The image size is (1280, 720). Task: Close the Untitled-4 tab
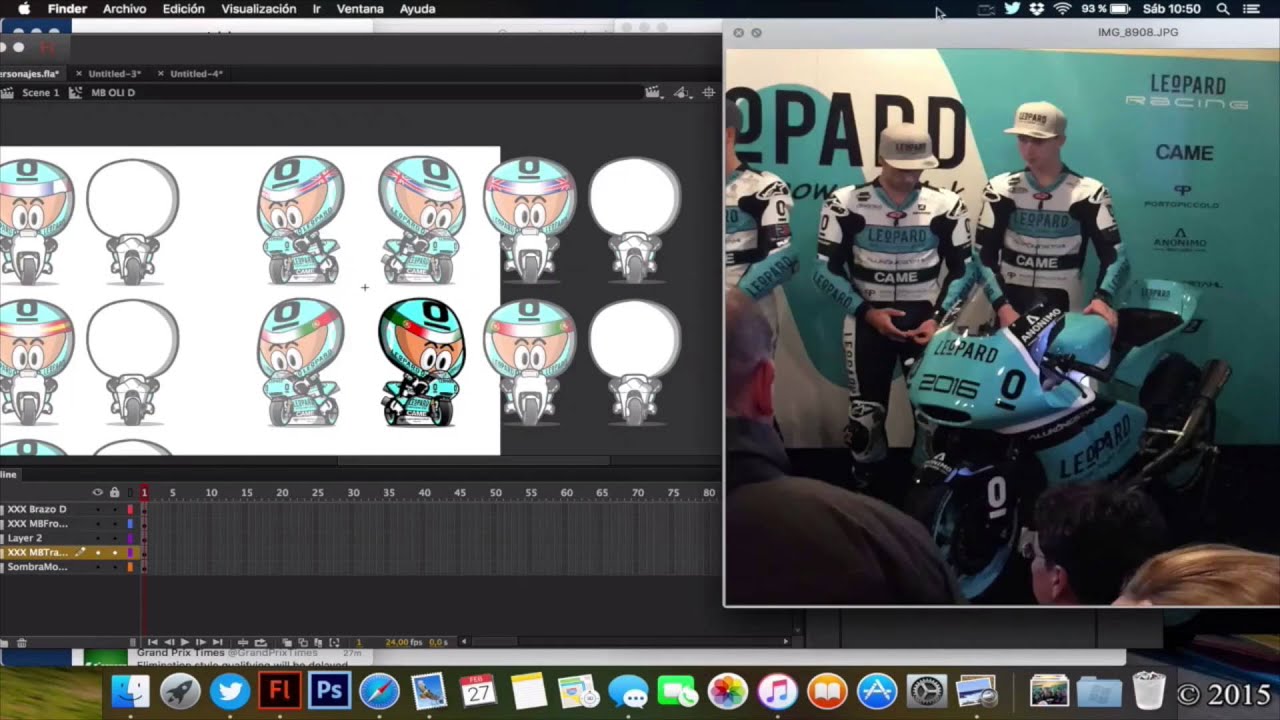point(161,73)
